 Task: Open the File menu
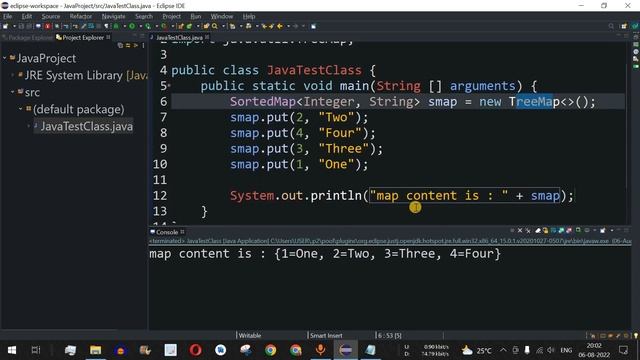[x=7, y=16]
